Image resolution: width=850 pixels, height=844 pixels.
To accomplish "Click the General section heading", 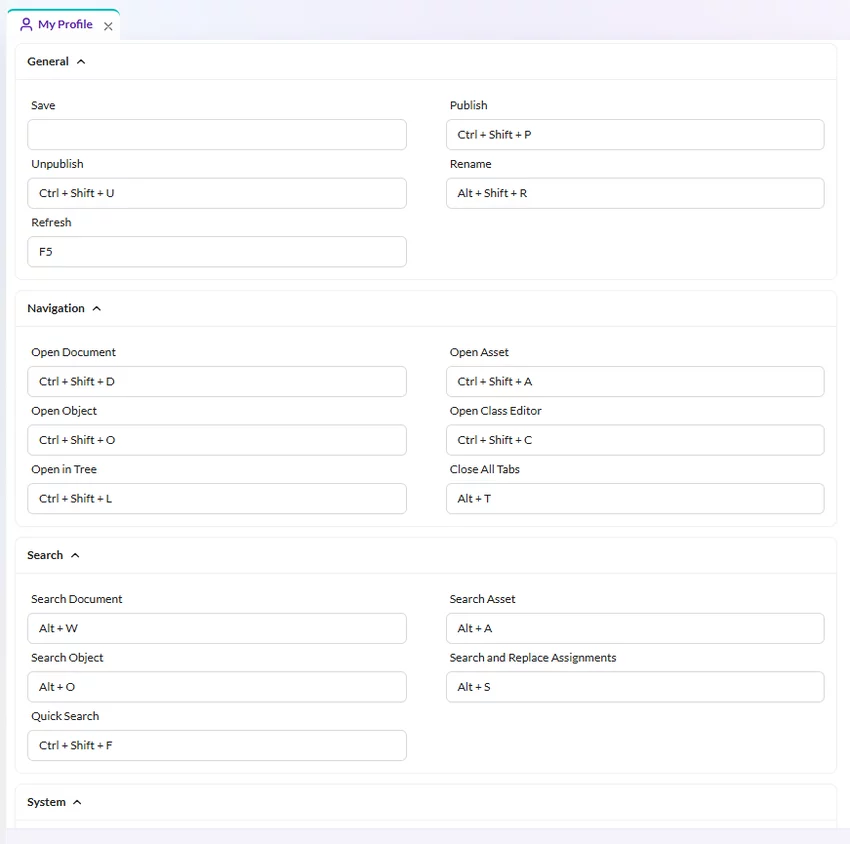I will [x=48, y=62].
